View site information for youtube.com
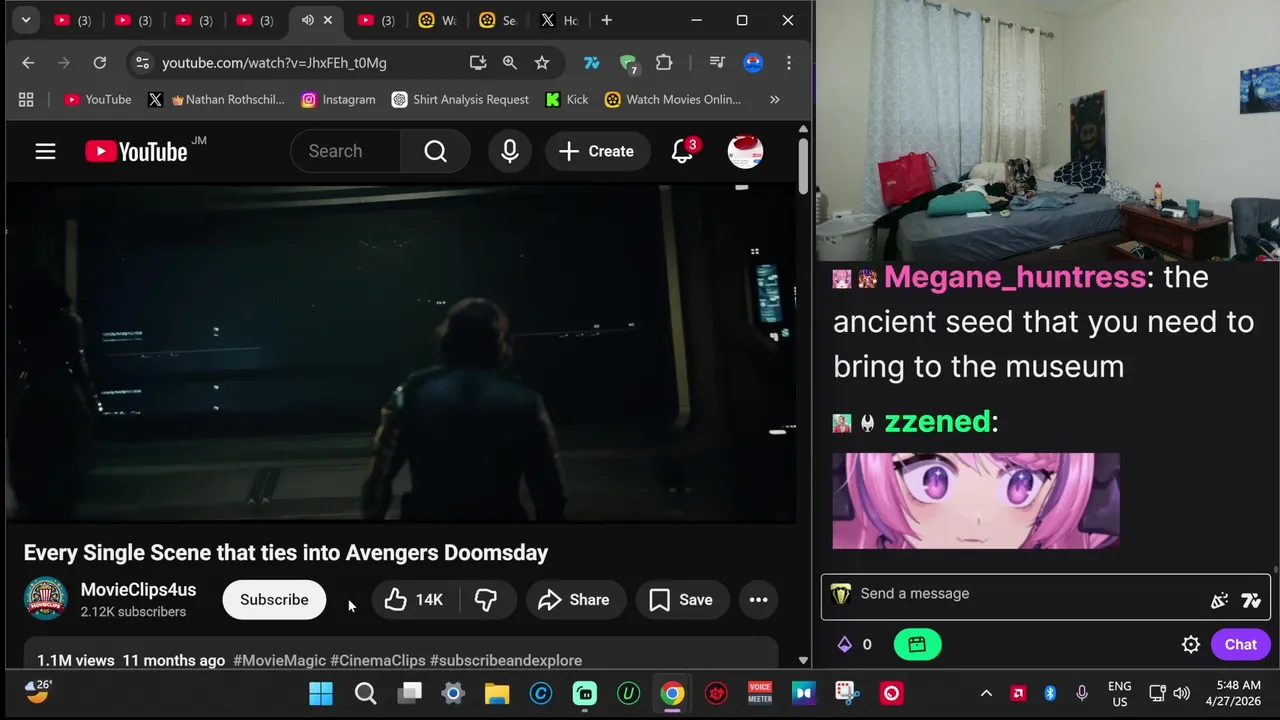This screenshot has height=720, width=1280. click(143, 63)
